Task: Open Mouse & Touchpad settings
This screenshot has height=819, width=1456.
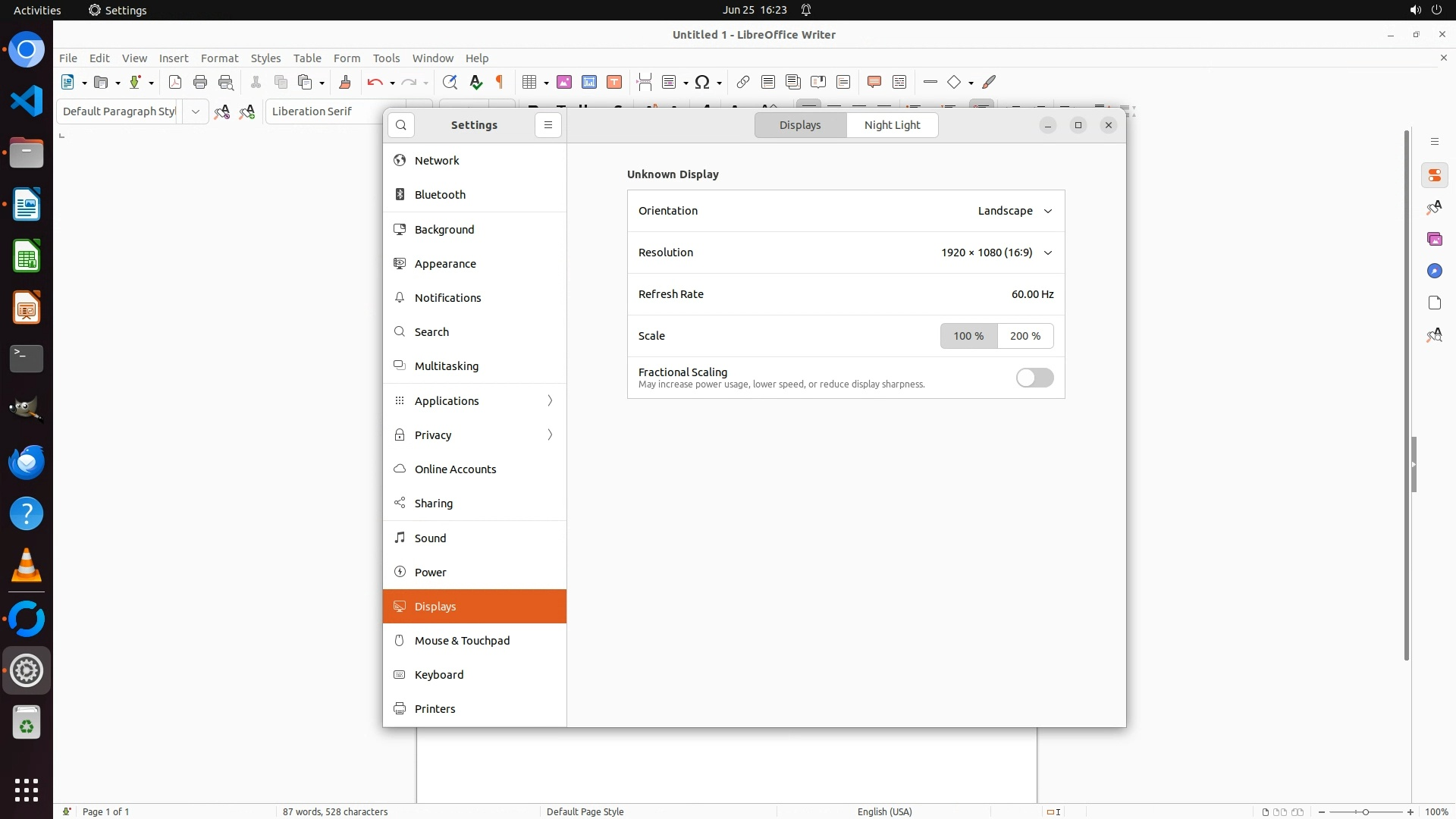Action: pos(462,641)
